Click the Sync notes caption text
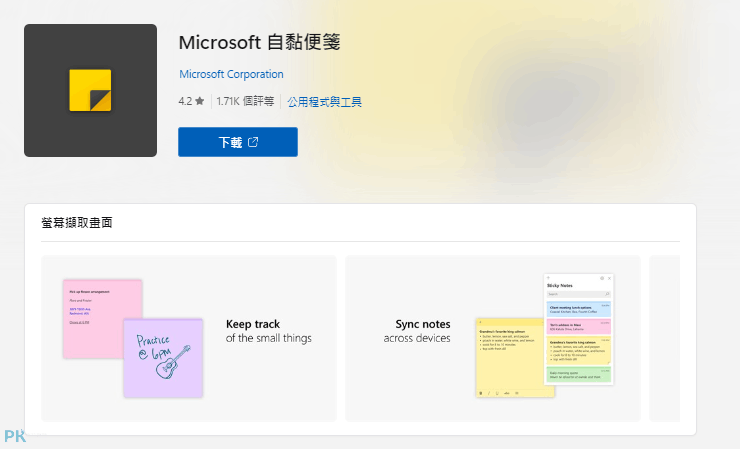 [417, 331]
